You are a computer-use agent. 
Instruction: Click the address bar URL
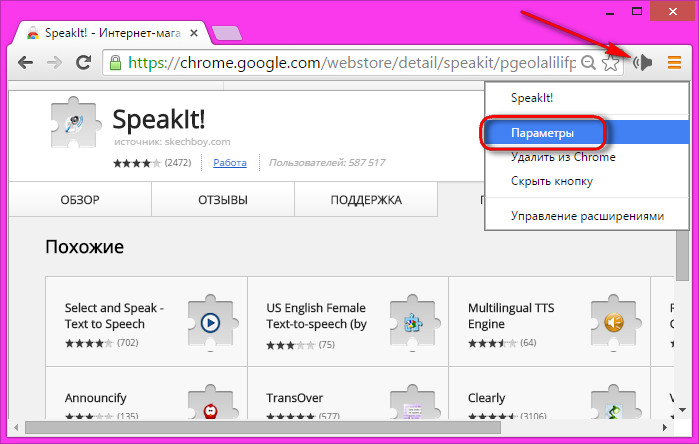(x=352, y=63)
